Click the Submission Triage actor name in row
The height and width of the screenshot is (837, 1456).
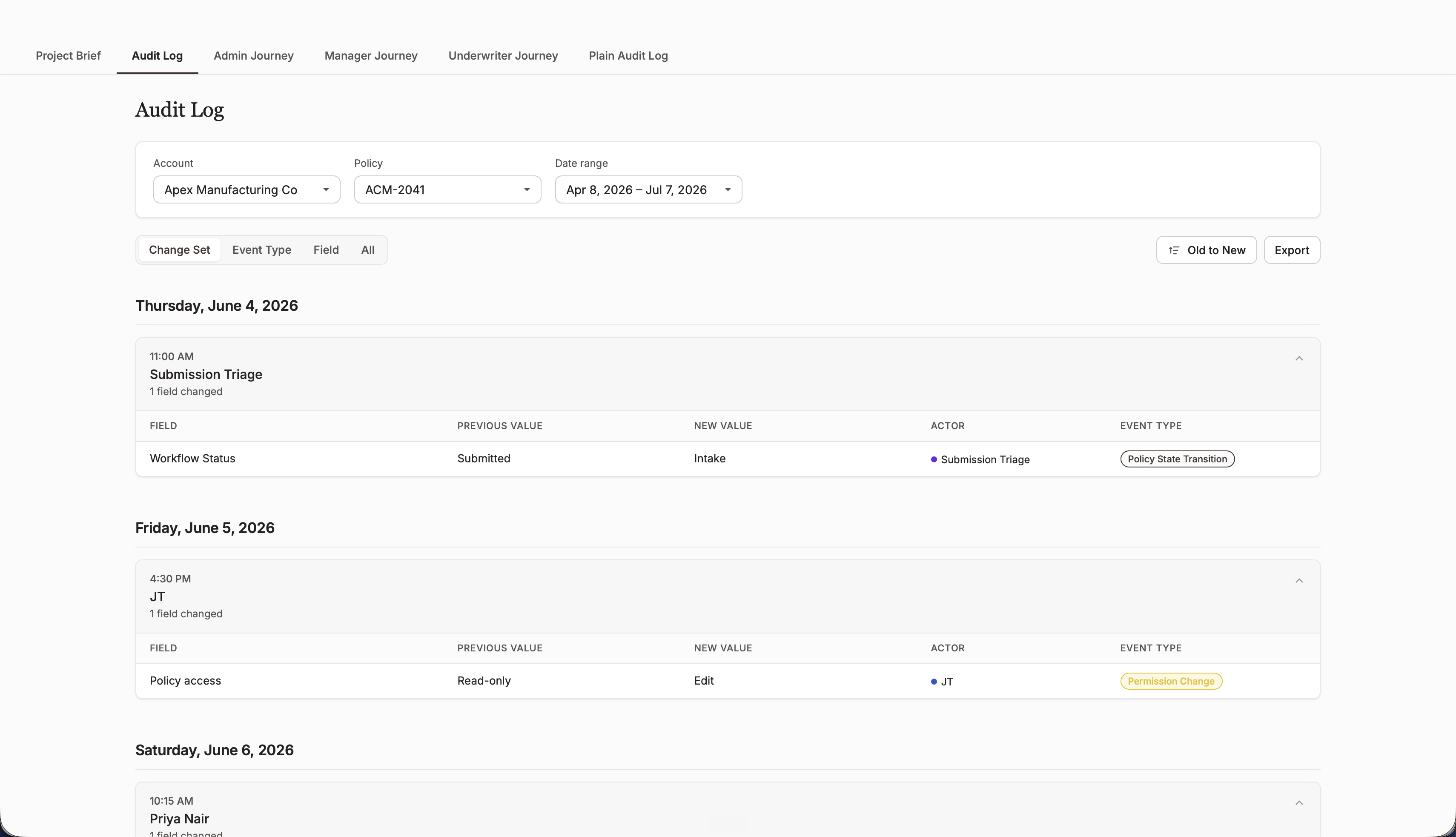click(985, 459)
